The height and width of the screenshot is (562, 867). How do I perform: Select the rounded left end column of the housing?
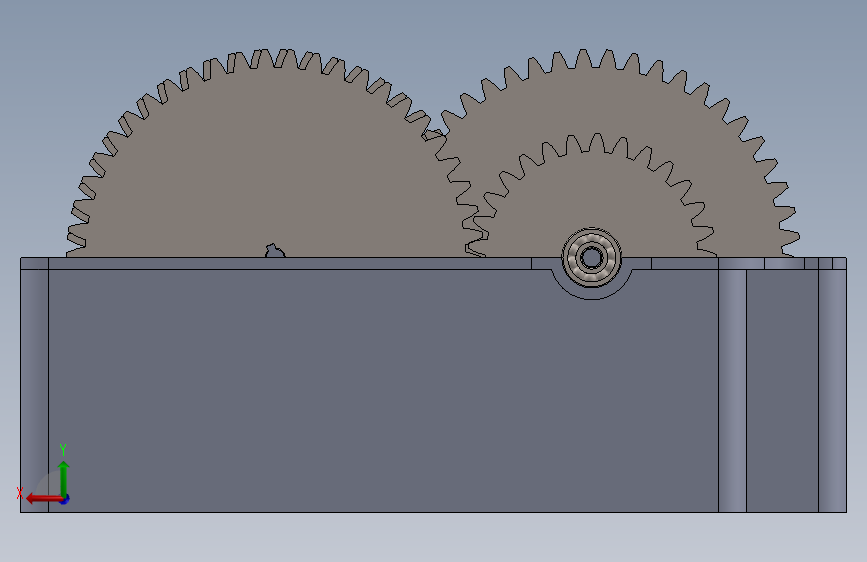pos(34,390)
